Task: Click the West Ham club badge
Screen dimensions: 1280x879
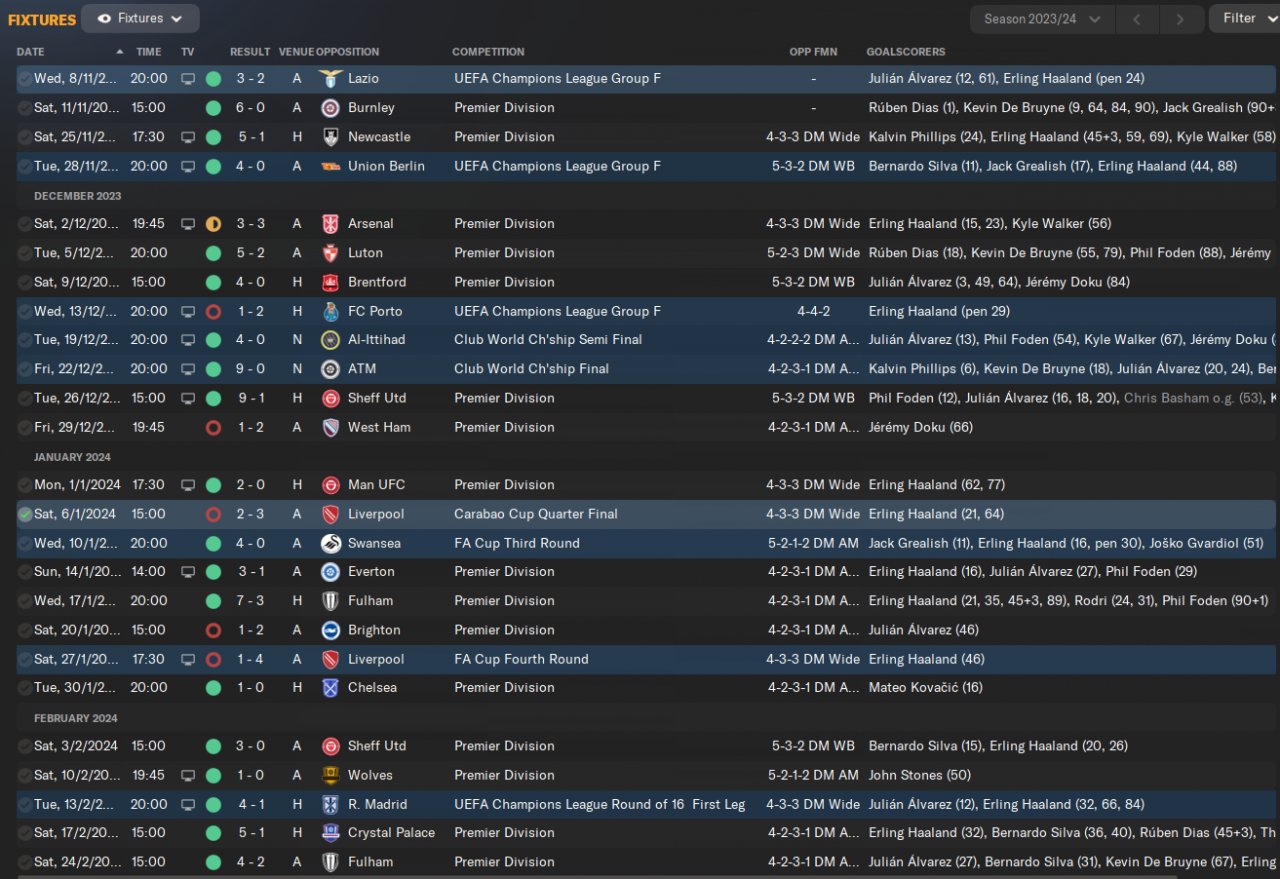Action: 330,427
